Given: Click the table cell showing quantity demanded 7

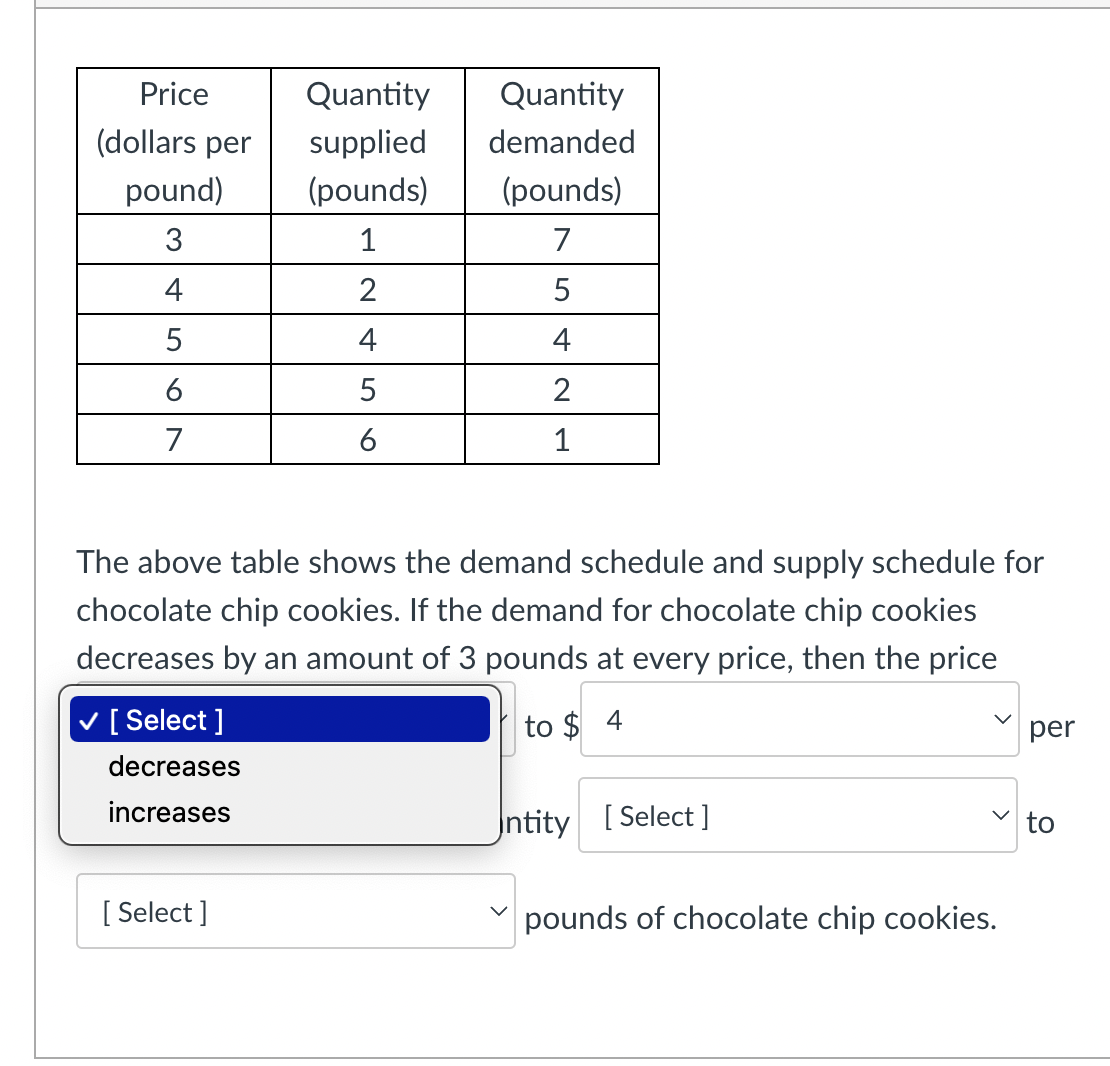Looking at the screenshot, I should [561, 239].
